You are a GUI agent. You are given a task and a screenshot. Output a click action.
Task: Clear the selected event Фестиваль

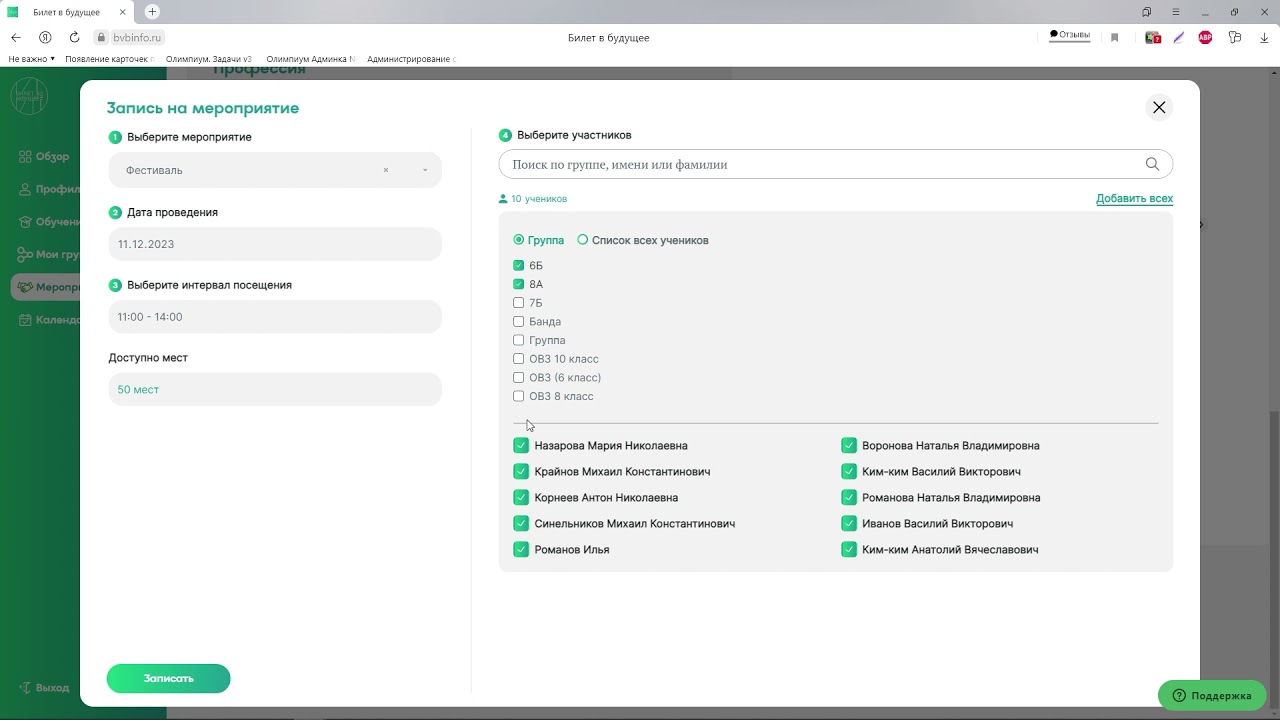pyautogui.click(x=386, y=170)
